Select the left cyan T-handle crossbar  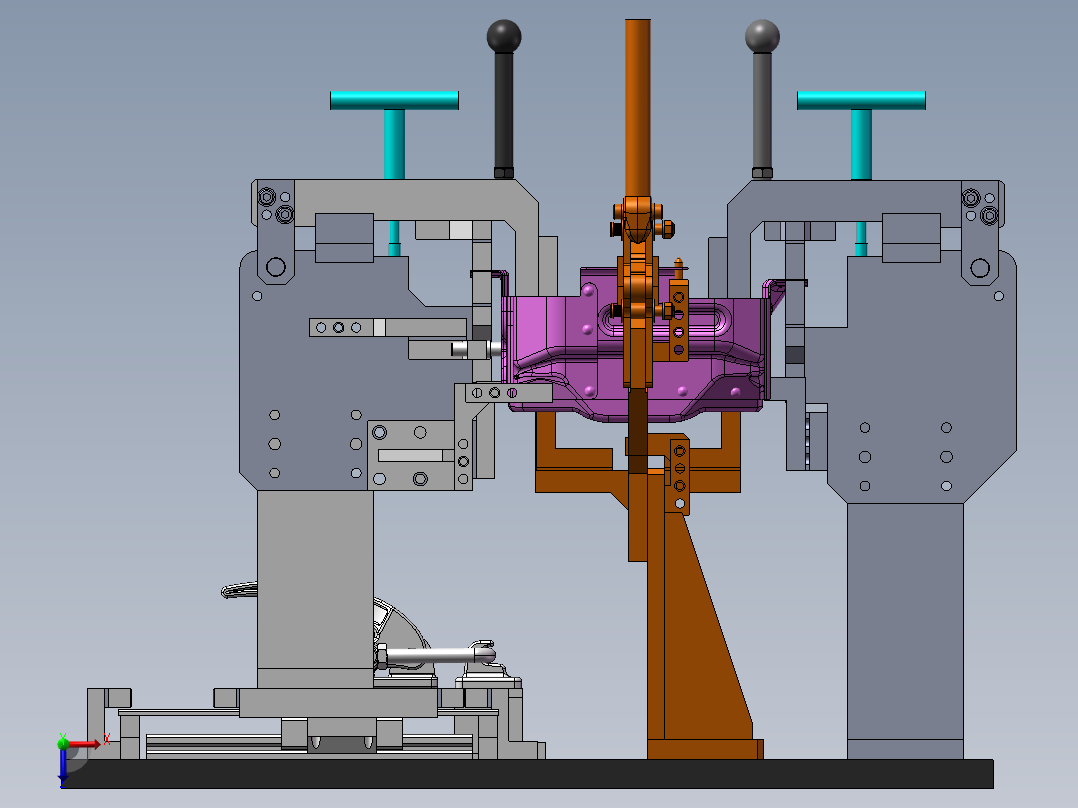pos(395,100)
